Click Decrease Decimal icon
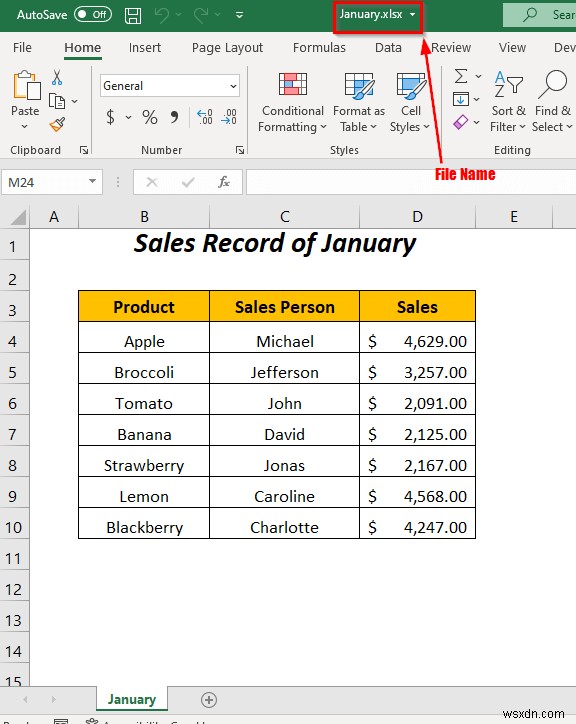Image resolution: width=576 pixels, height=724 pixels. [x=229, y=117]
